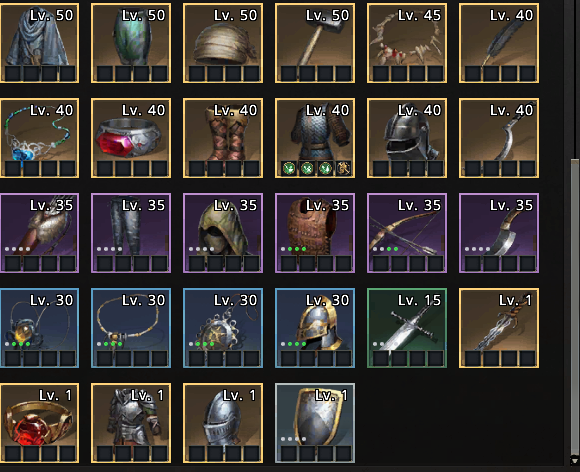This screenshot has width=580, height=472.
Task: Pick the Lv. 15 green-bordered sword
Action: point(407,328)
